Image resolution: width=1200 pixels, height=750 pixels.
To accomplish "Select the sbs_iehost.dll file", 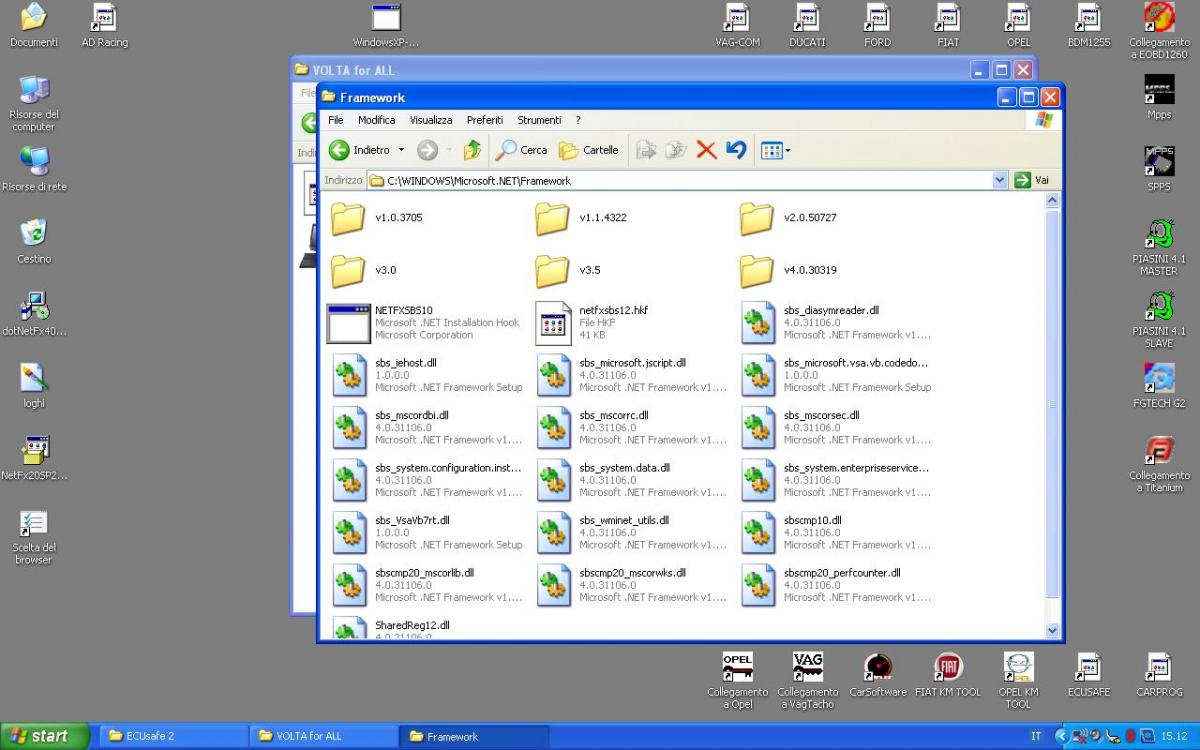I will click(425, 375).
